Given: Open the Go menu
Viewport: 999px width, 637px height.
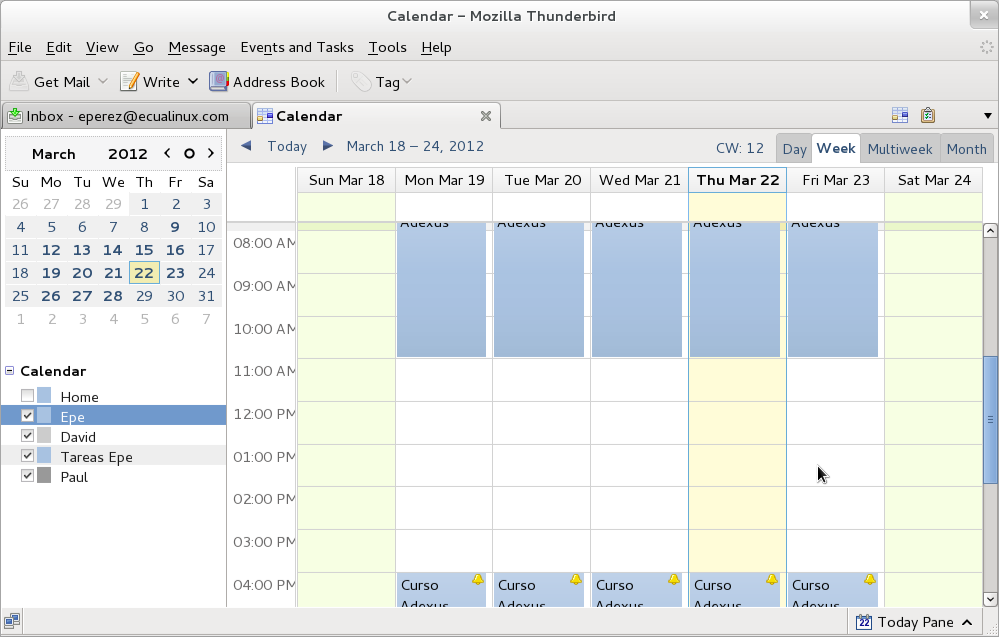Looking at the screenshot, I should pos(143,47).
